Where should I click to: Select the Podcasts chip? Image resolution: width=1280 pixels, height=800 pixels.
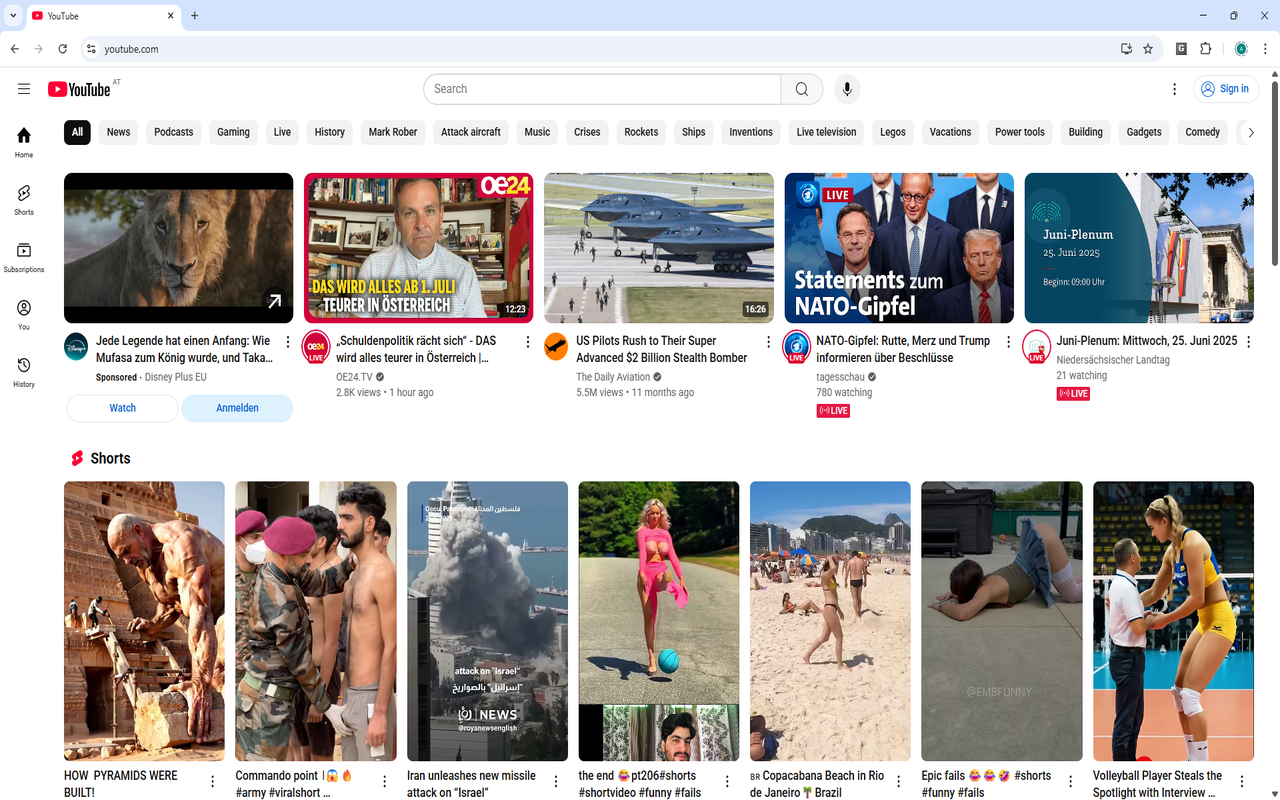[174, 132]
